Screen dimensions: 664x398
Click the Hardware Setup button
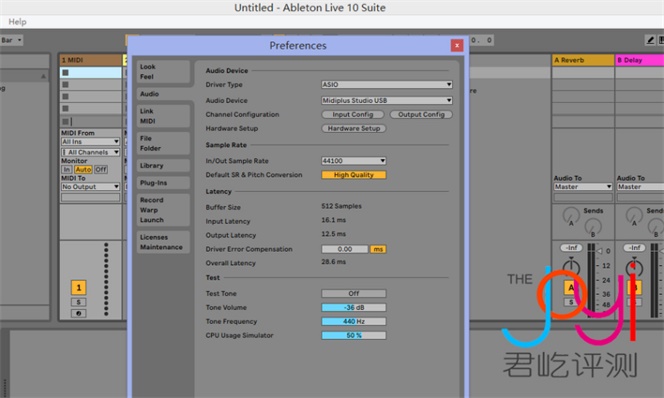354,128
